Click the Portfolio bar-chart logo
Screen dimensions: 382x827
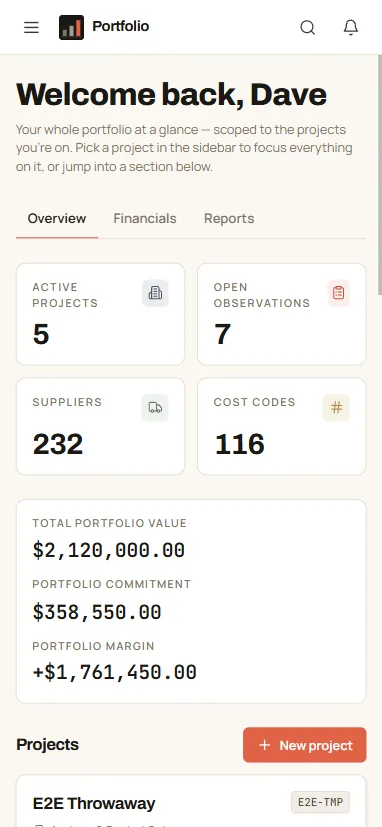pyautogui.click(x=71, y=27)
